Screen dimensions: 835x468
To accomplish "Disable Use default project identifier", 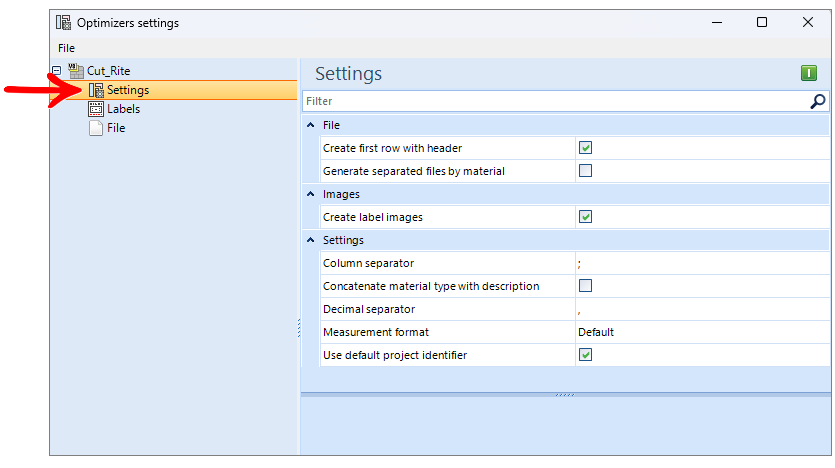I will click(585, 355).
